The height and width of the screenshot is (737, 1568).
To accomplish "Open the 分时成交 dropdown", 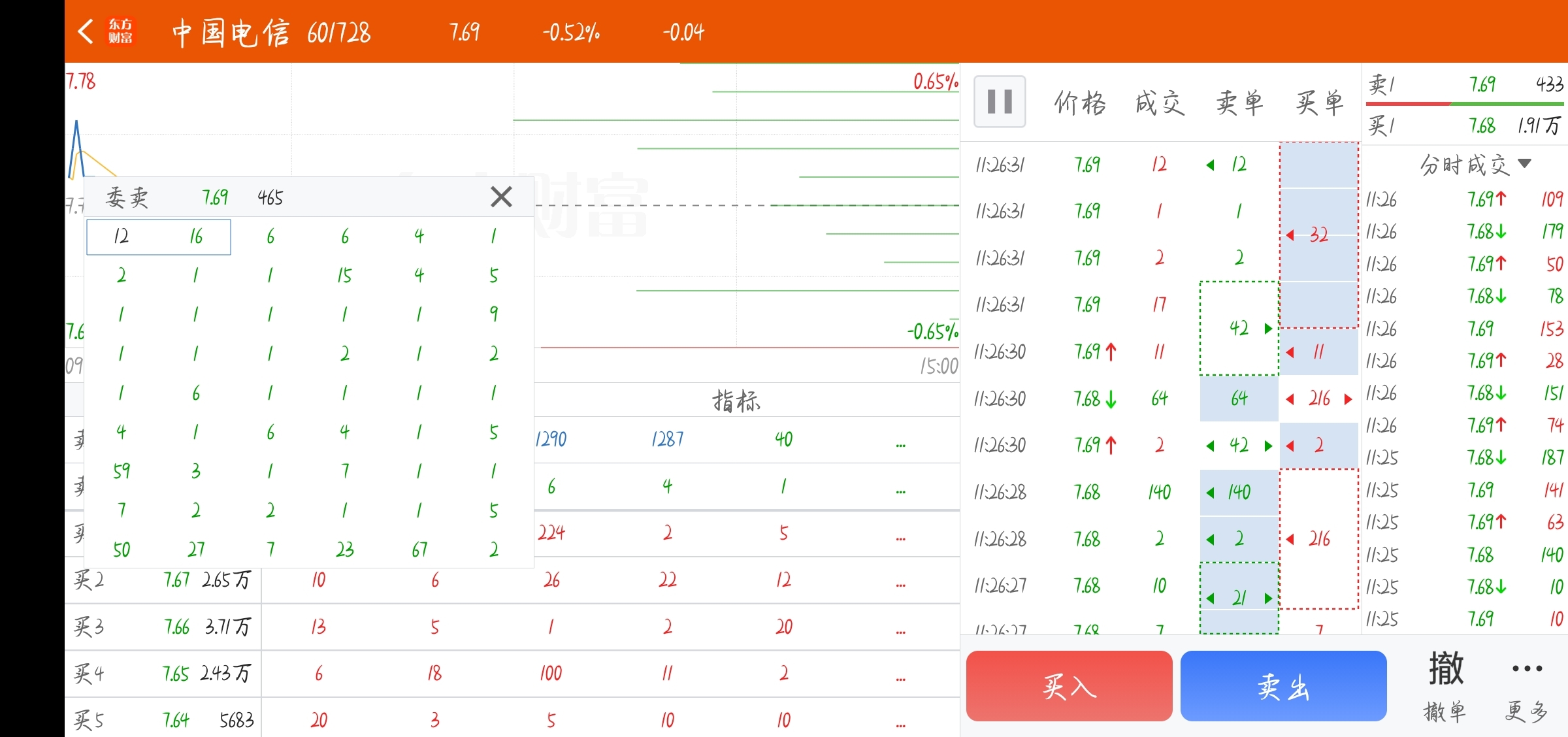I will tap(1475, 165).
